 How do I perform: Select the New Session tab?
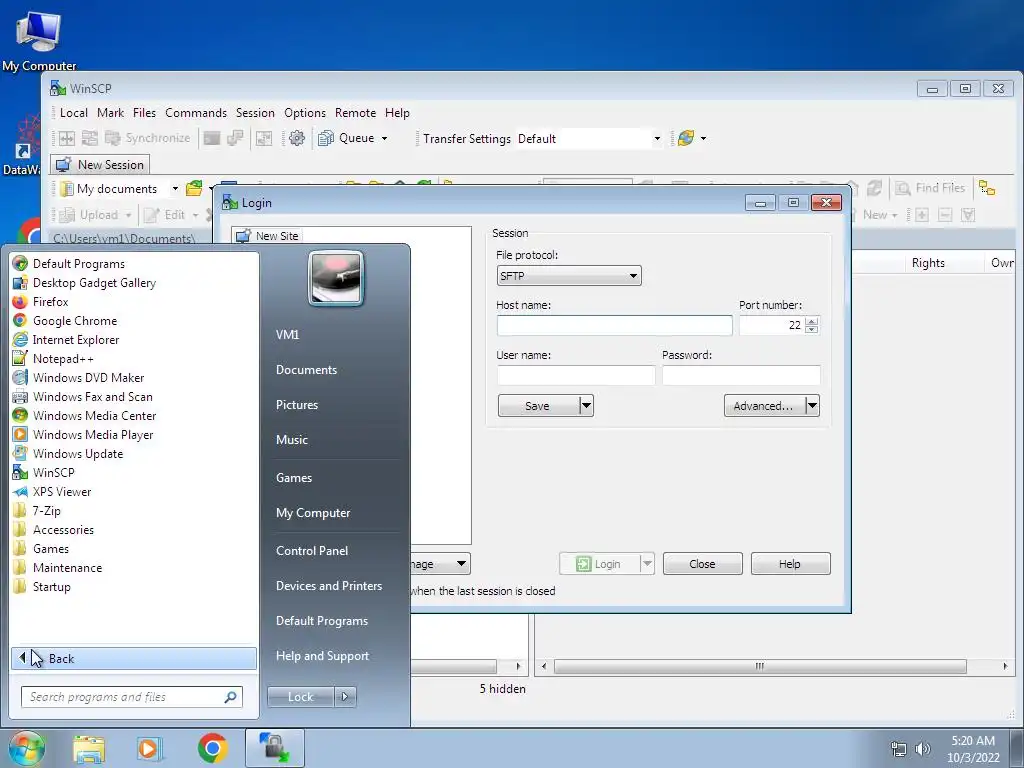[x=101, y=165]
